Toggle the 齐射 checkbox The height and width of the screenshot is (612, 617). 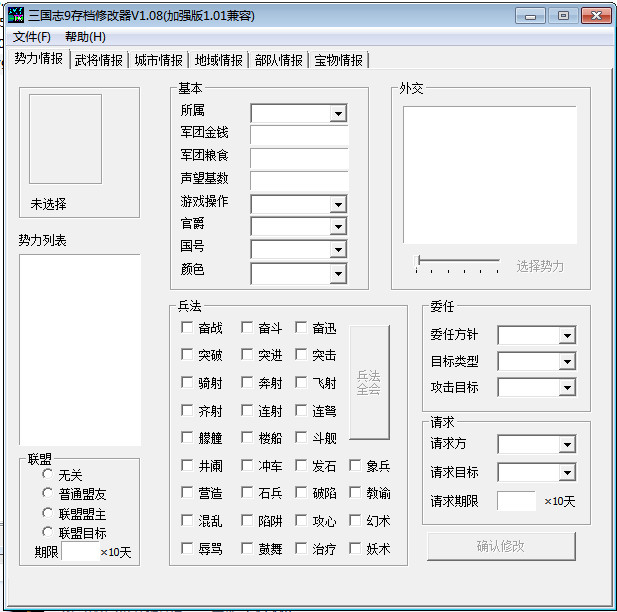(187, 410)
